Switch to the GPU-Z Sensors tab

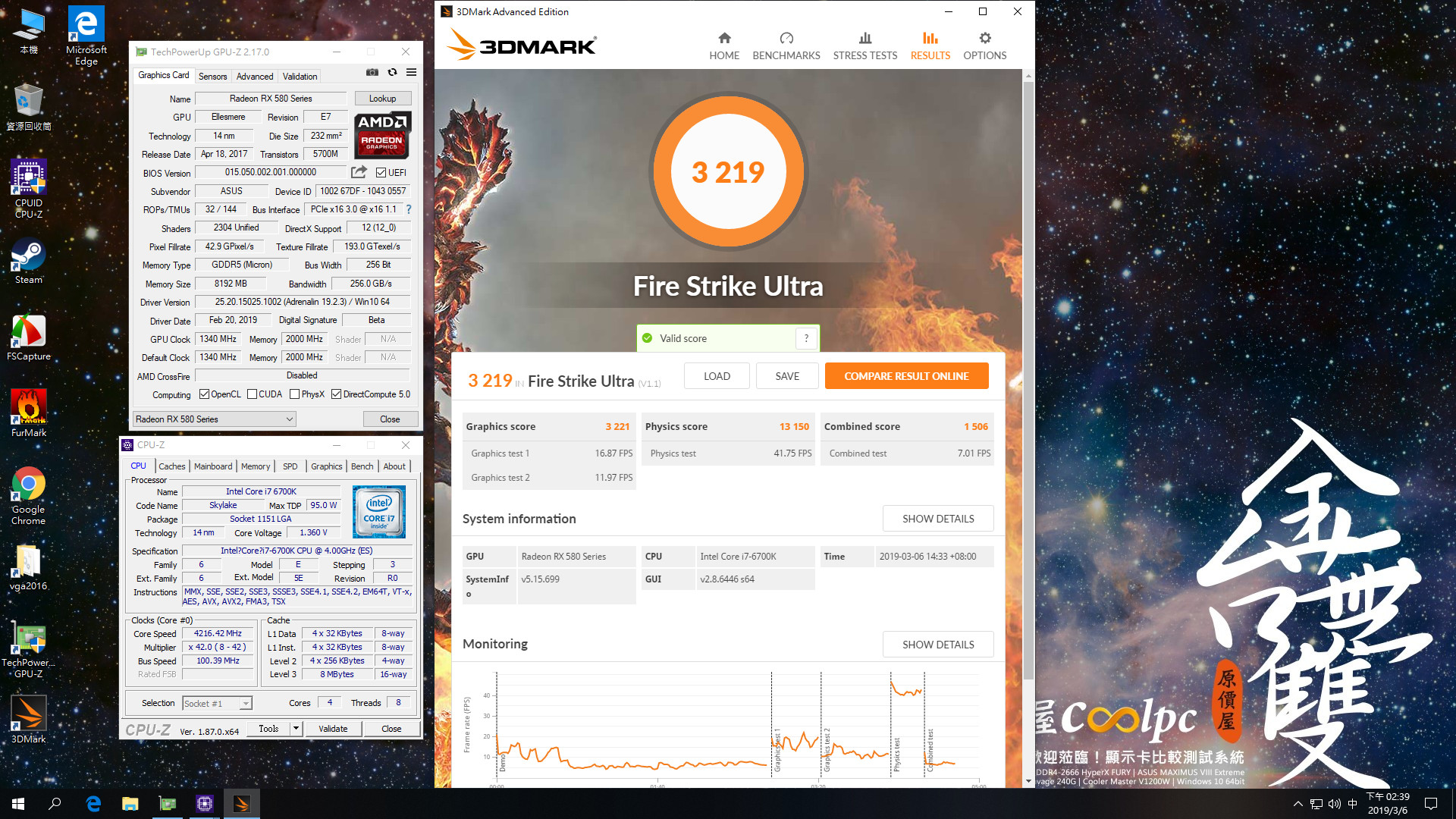[x=212, y=77]
